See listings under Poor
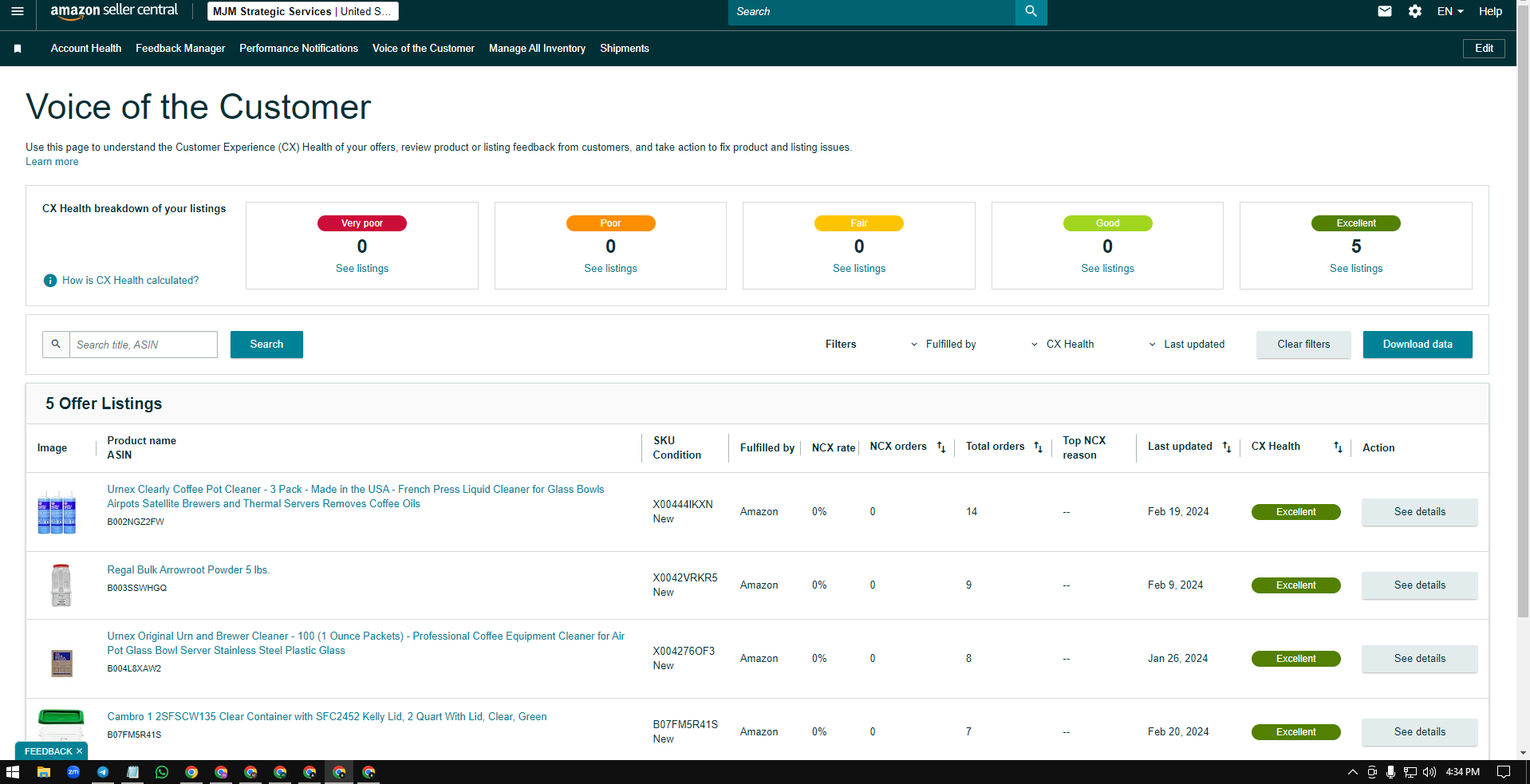Image resolution: width=1530 pixels, height=784 pixels. 610,269
